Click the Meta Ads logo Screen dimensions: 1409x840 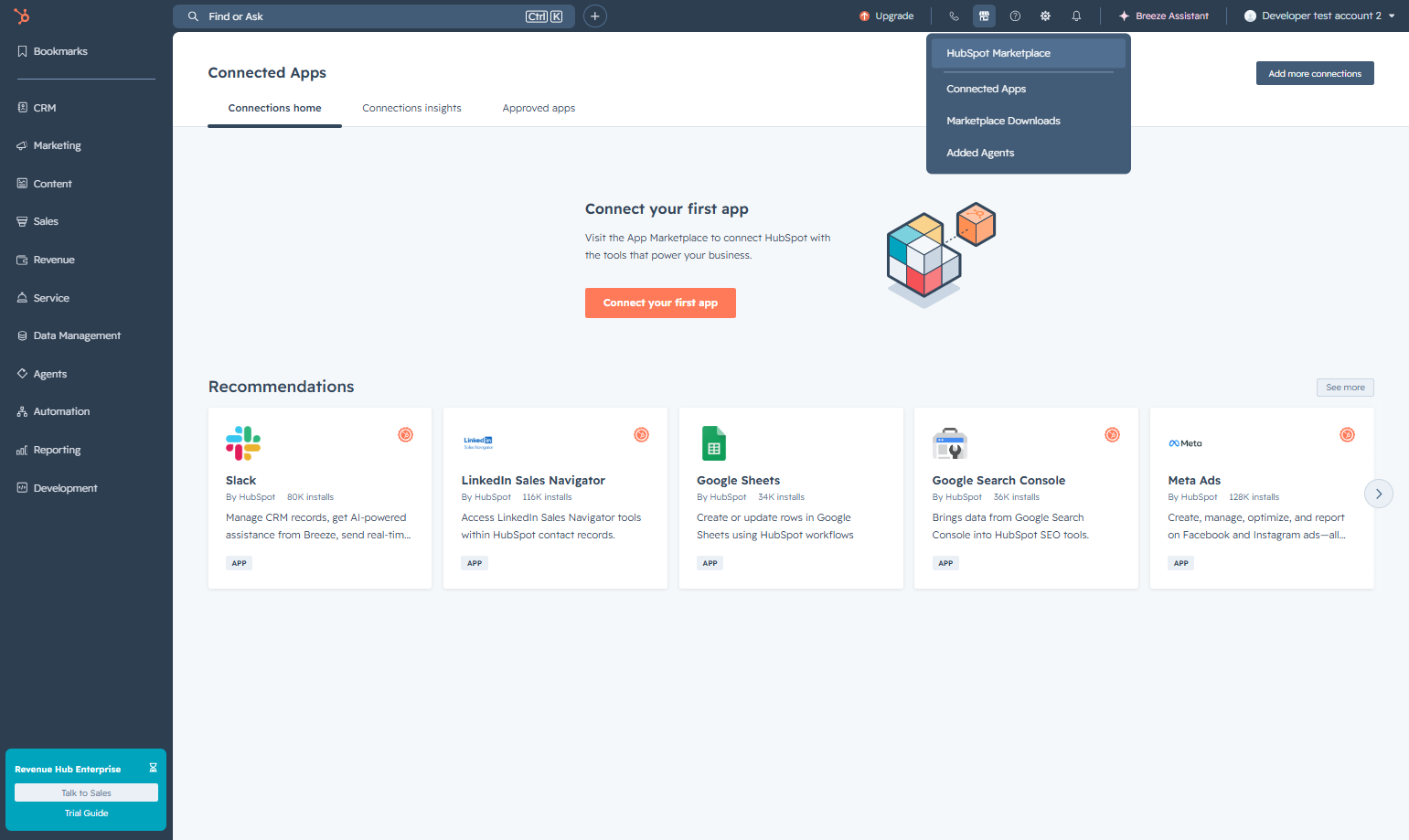tap(1185, 443)
